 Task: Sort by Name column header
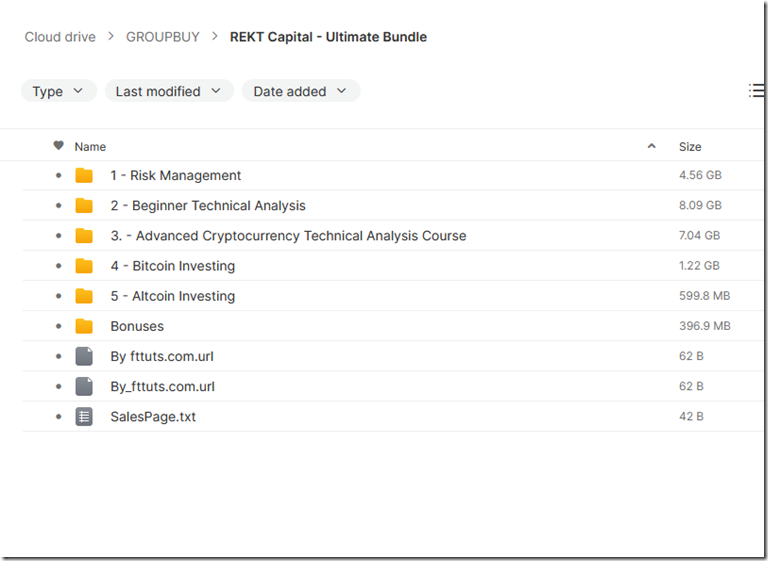click(90, 146)
